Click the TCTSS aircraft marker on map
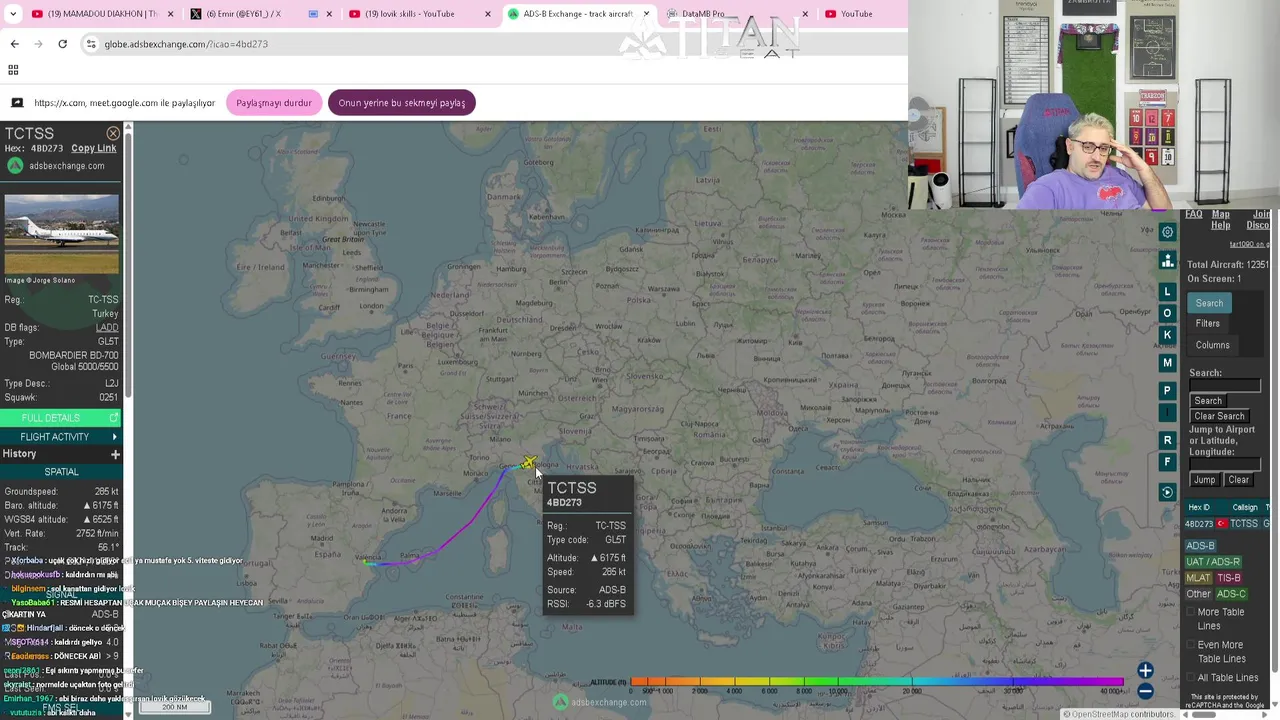This screenshot has width=1280, height=720. point(528,463)
